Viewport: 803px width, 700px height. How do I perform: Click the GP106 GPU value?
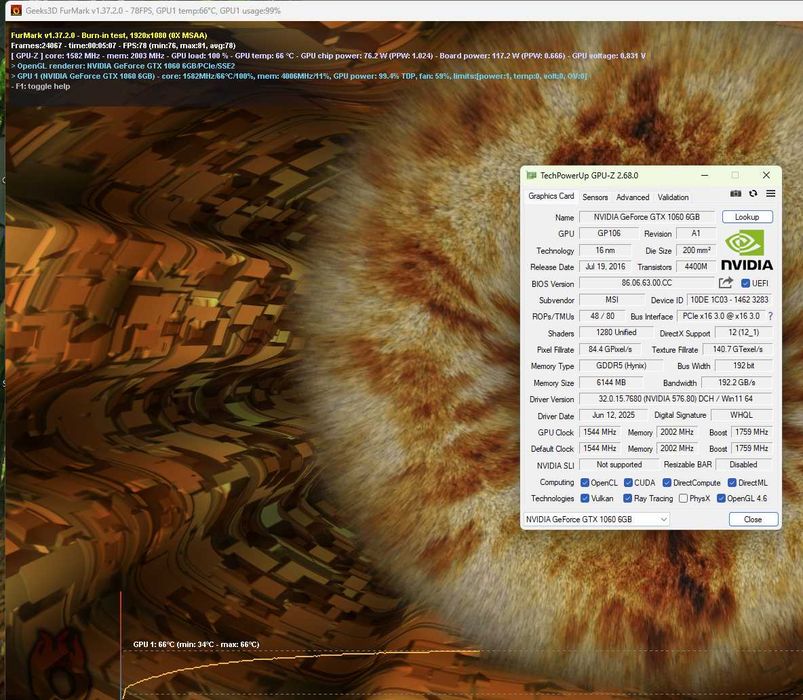tap(609, 234)
